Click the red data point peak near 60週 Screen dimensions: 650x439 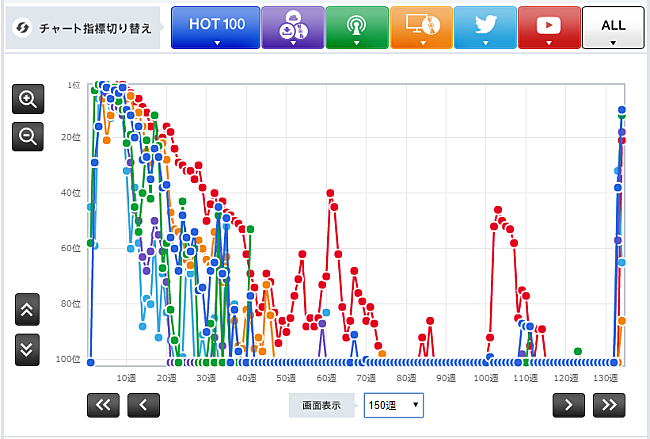(x=330, y=193)
